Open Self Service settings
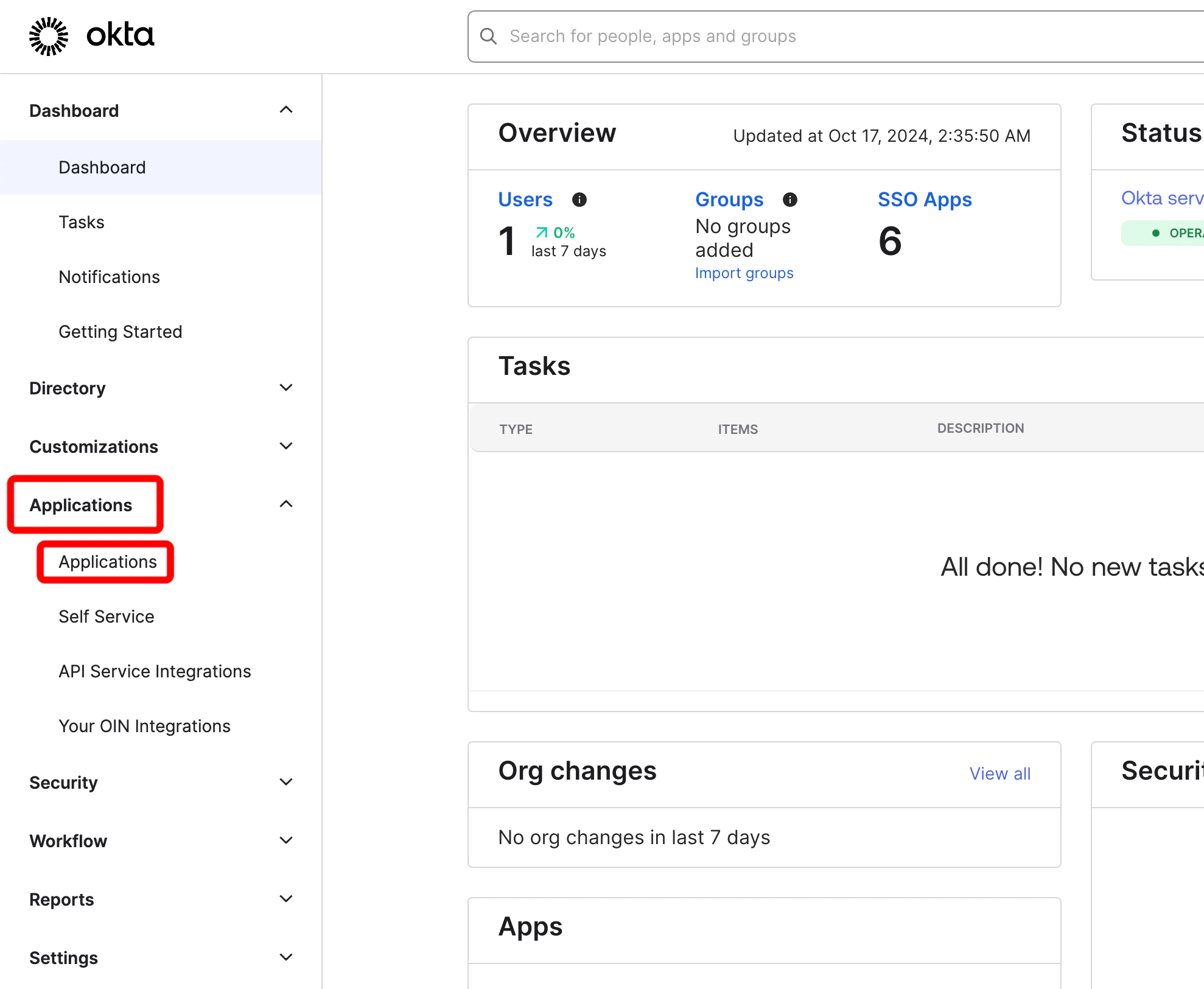1204x989 pixels. 107,616
